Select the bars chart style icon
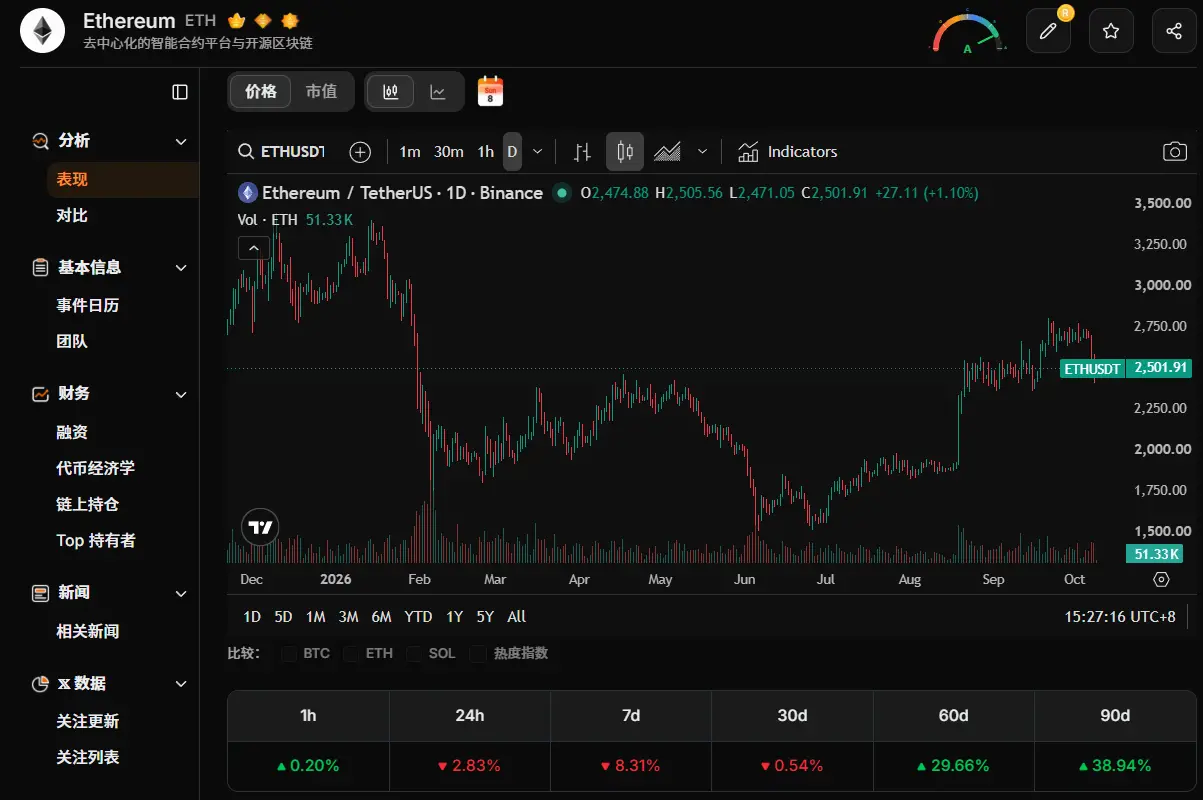 pyautogui.click(x=582, y=152)
